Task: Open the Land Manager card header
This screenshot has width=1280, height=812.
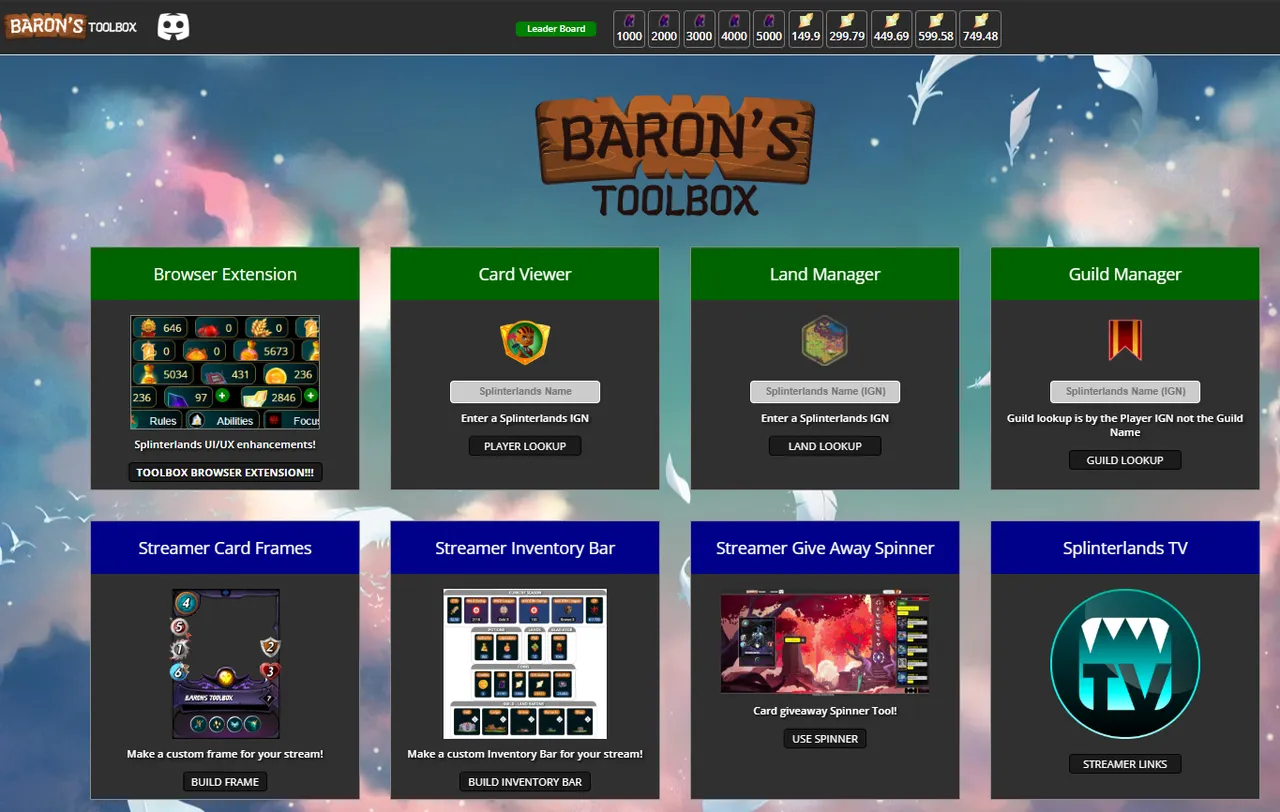Action: point(825,274)
